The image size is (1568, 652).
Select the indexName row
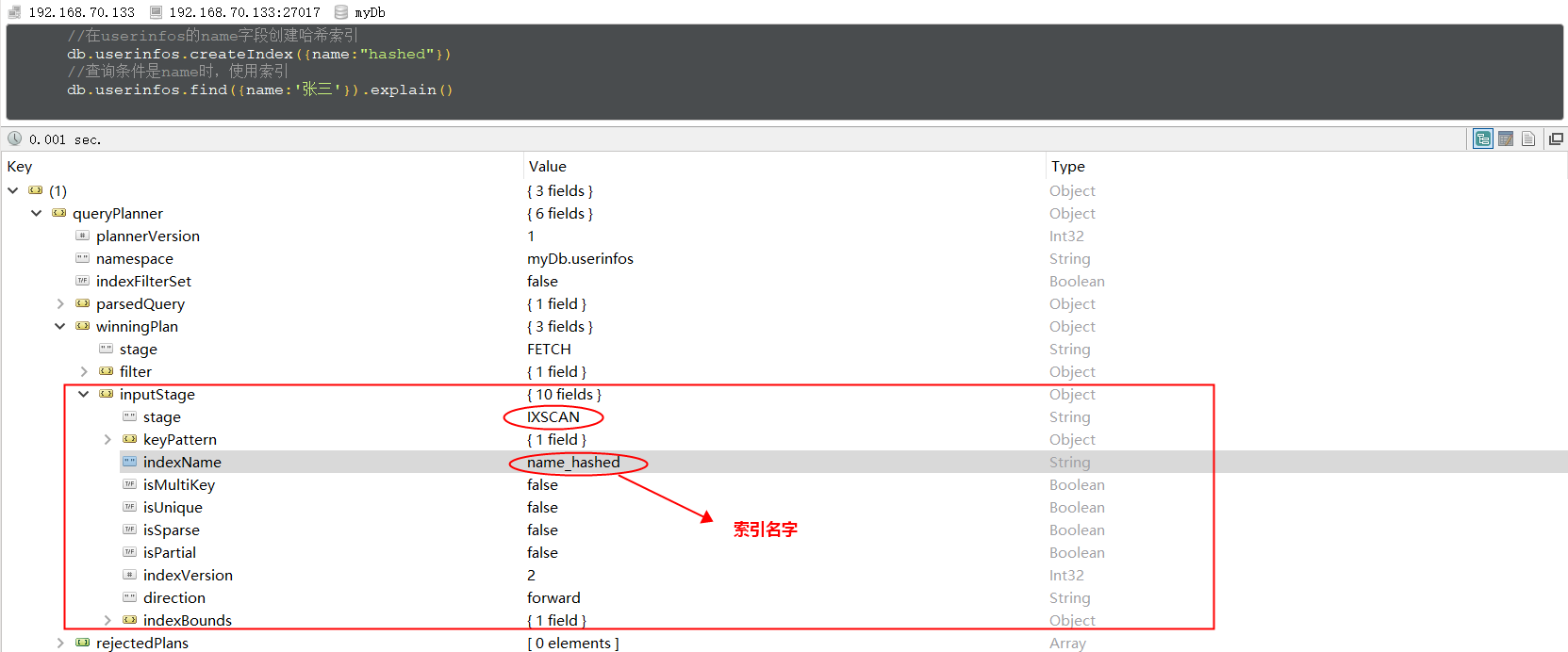tap(182, 463)
